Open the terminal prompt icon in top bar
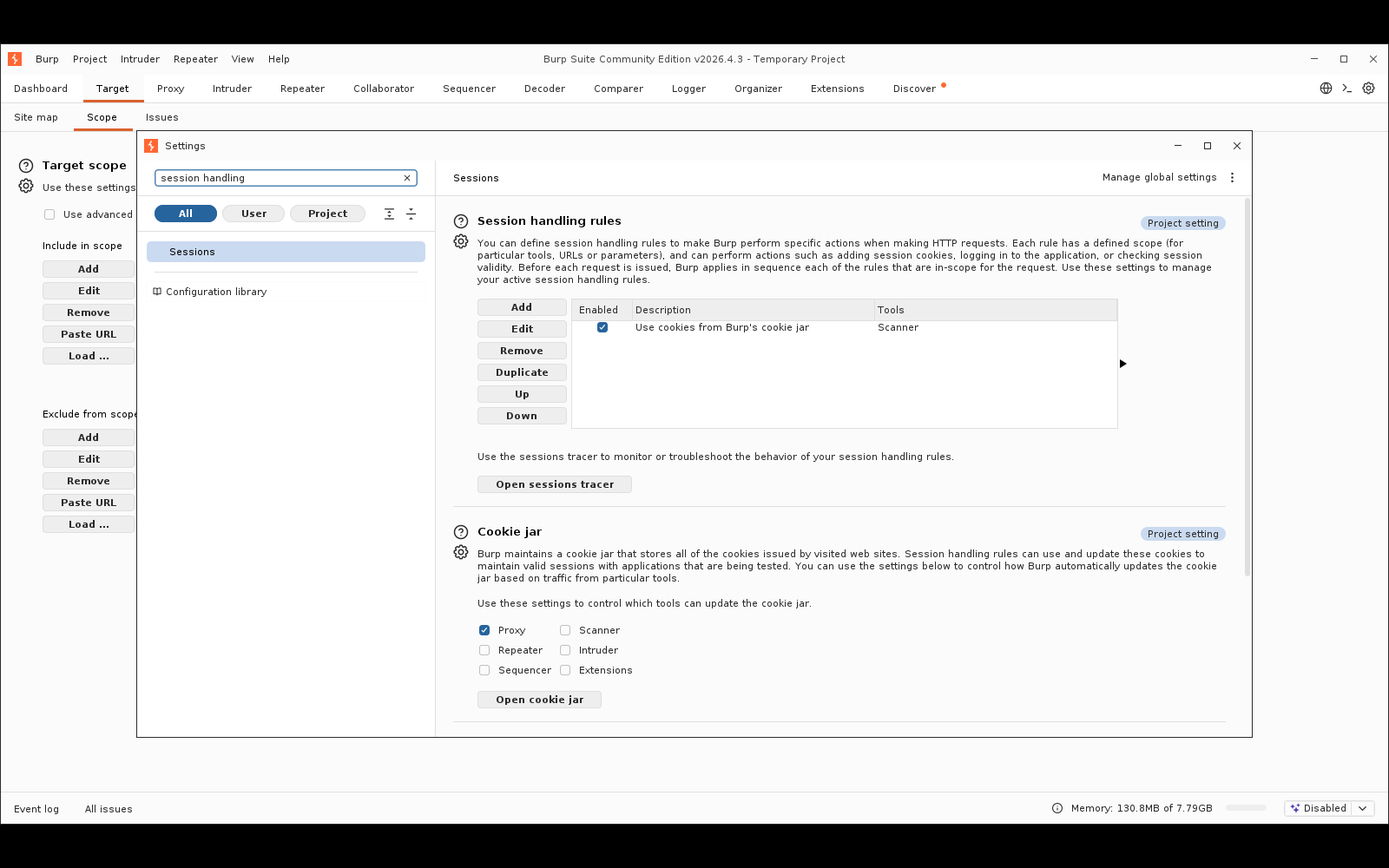1389x868 pixels. coord(1347,89)
